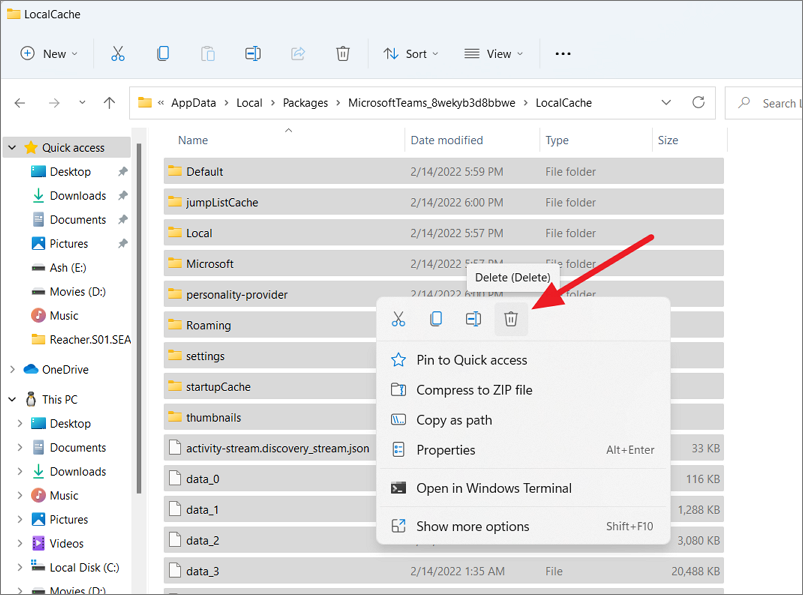Screen dimensions: 803x595
Task: Sort by the Type column header
Action: (557, 140)
